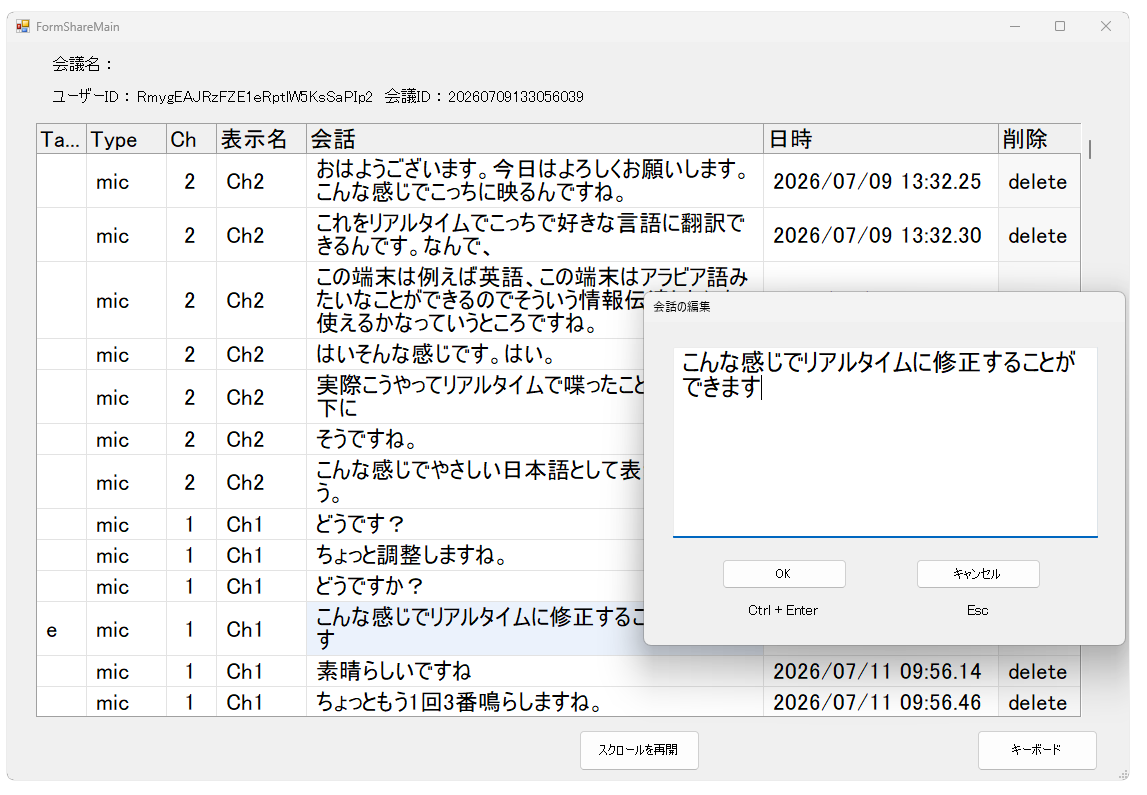The image size is (1147, 795).
Task: Delete the 09:56.46 conversation row
Action: (1038, 702)
